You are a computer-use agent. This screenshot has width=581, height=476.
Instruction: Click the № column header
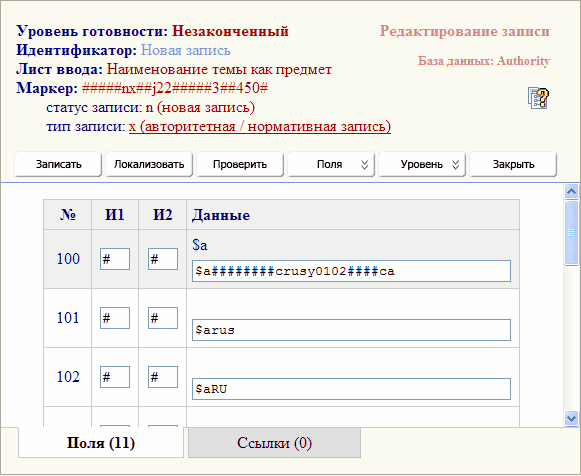(68, 214)
